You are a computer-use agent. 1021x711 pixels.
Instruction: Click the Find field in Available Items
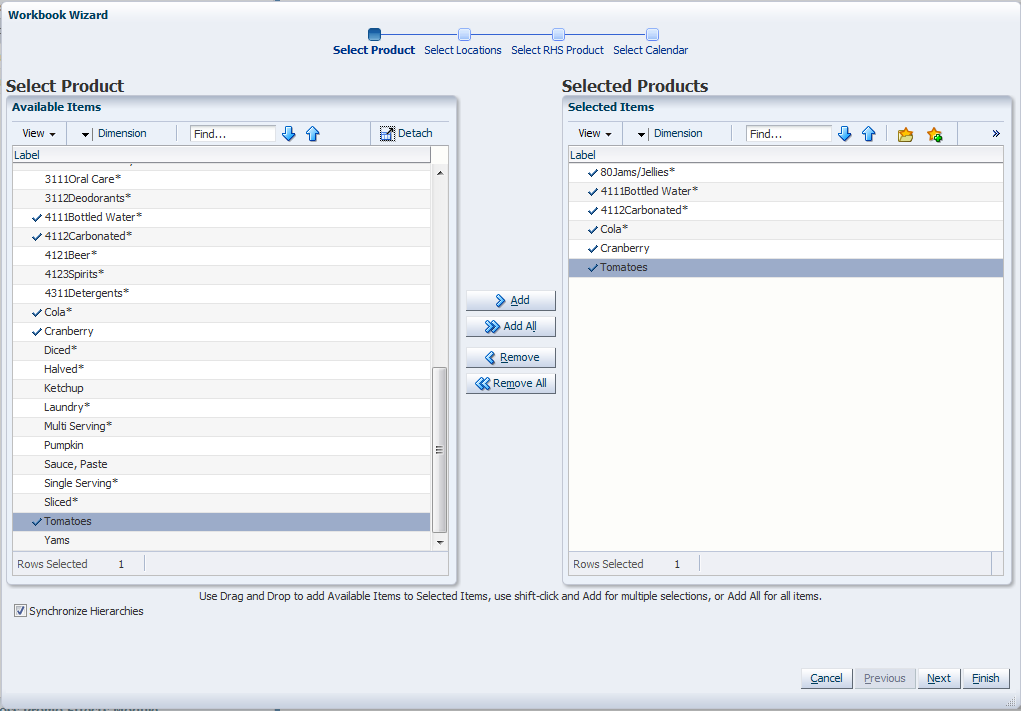click(232, 133)
